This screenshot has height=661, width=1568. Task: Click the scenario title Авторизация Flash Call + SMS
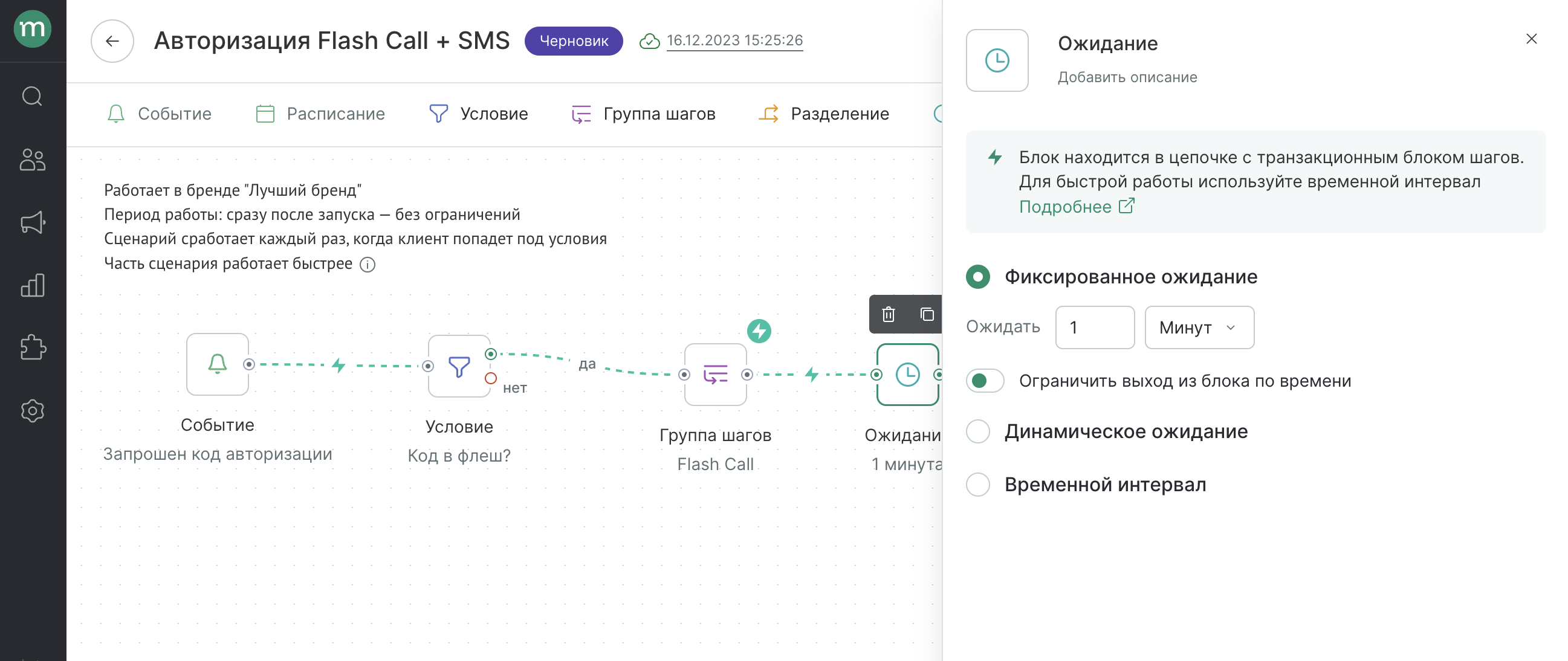click(332, 40)
